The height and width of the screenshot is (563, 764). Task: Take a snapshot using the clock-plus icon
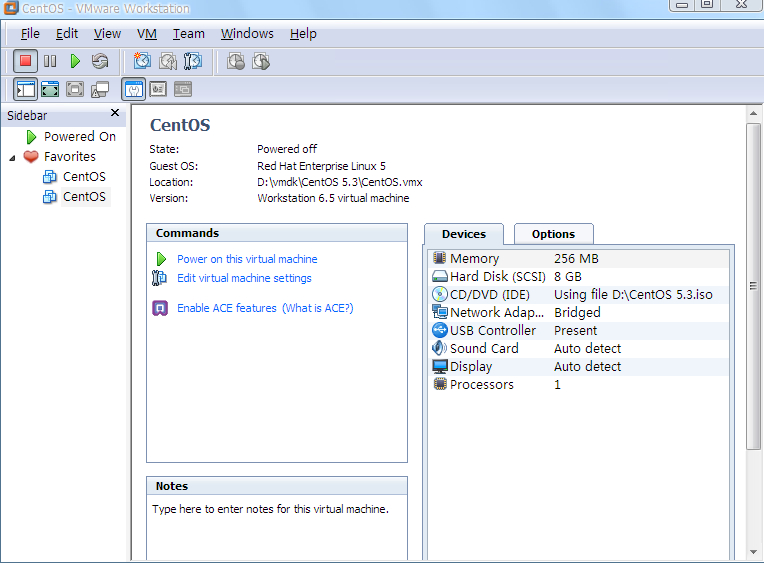tap(142, 61)
